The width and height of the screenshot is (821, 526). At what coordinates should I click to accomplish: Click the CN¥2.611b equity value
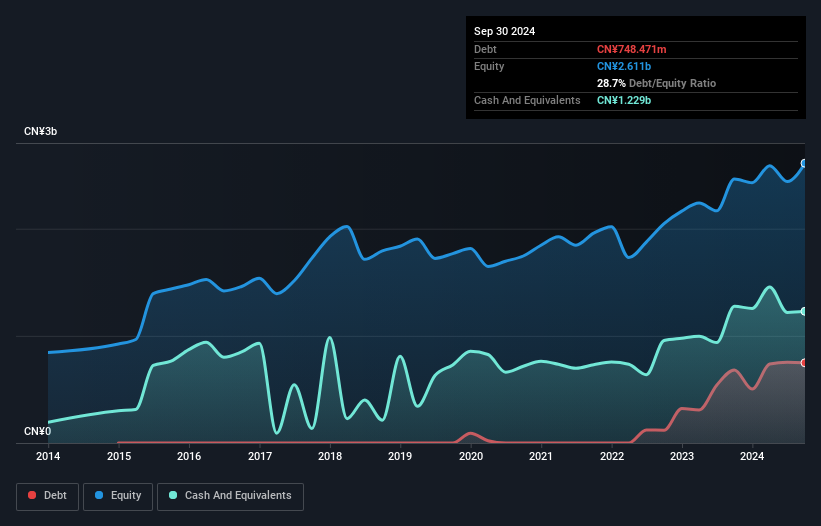624,66
